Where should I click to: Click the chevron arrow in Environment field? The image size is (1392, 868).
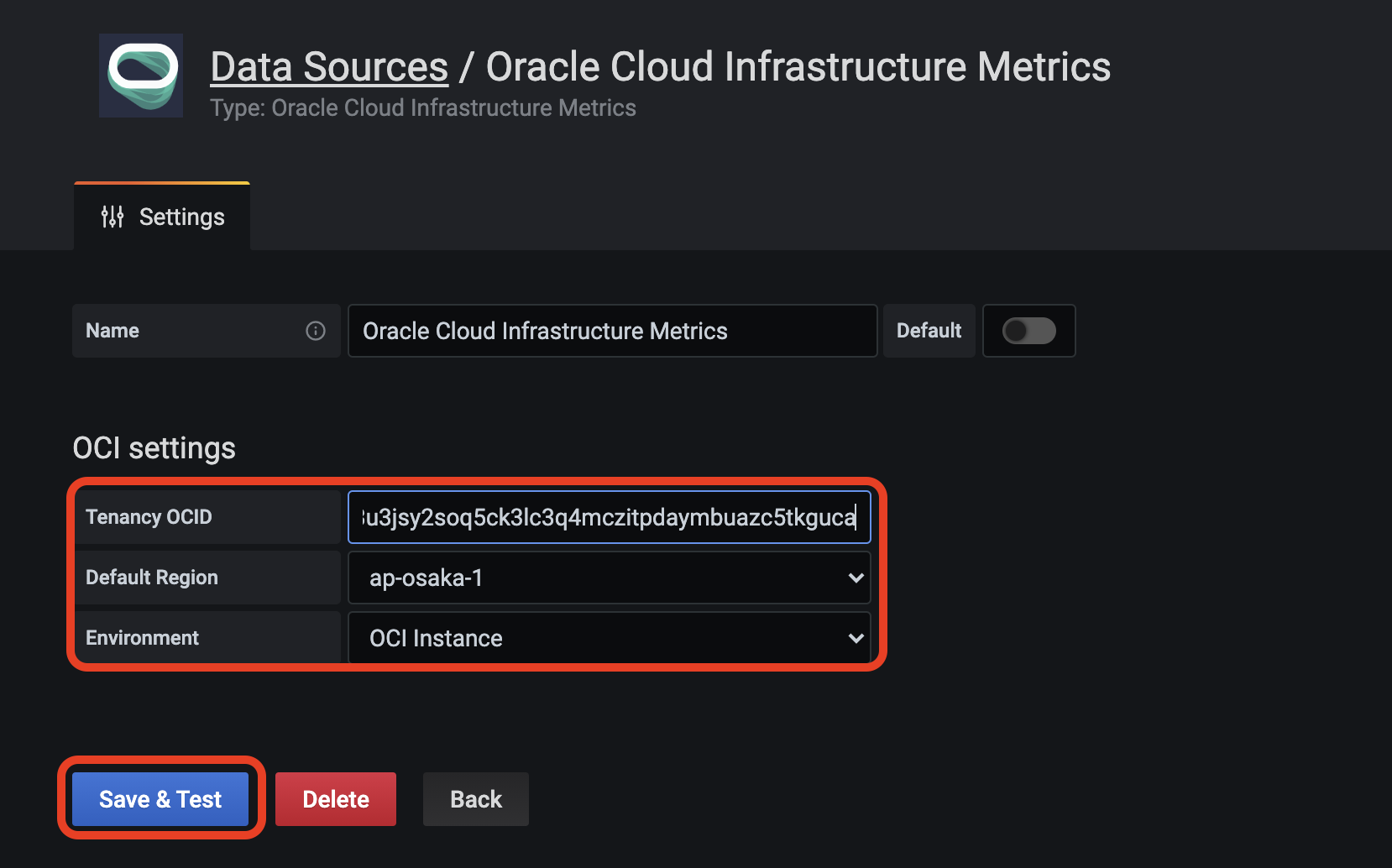click(856, 638)
